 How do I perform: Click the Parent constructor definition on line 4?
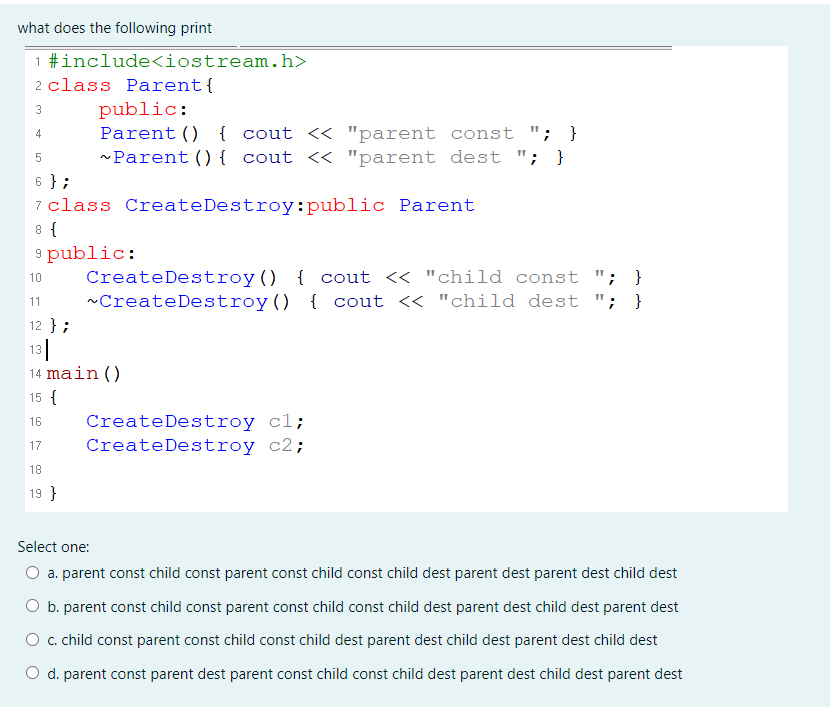(330, 133)
